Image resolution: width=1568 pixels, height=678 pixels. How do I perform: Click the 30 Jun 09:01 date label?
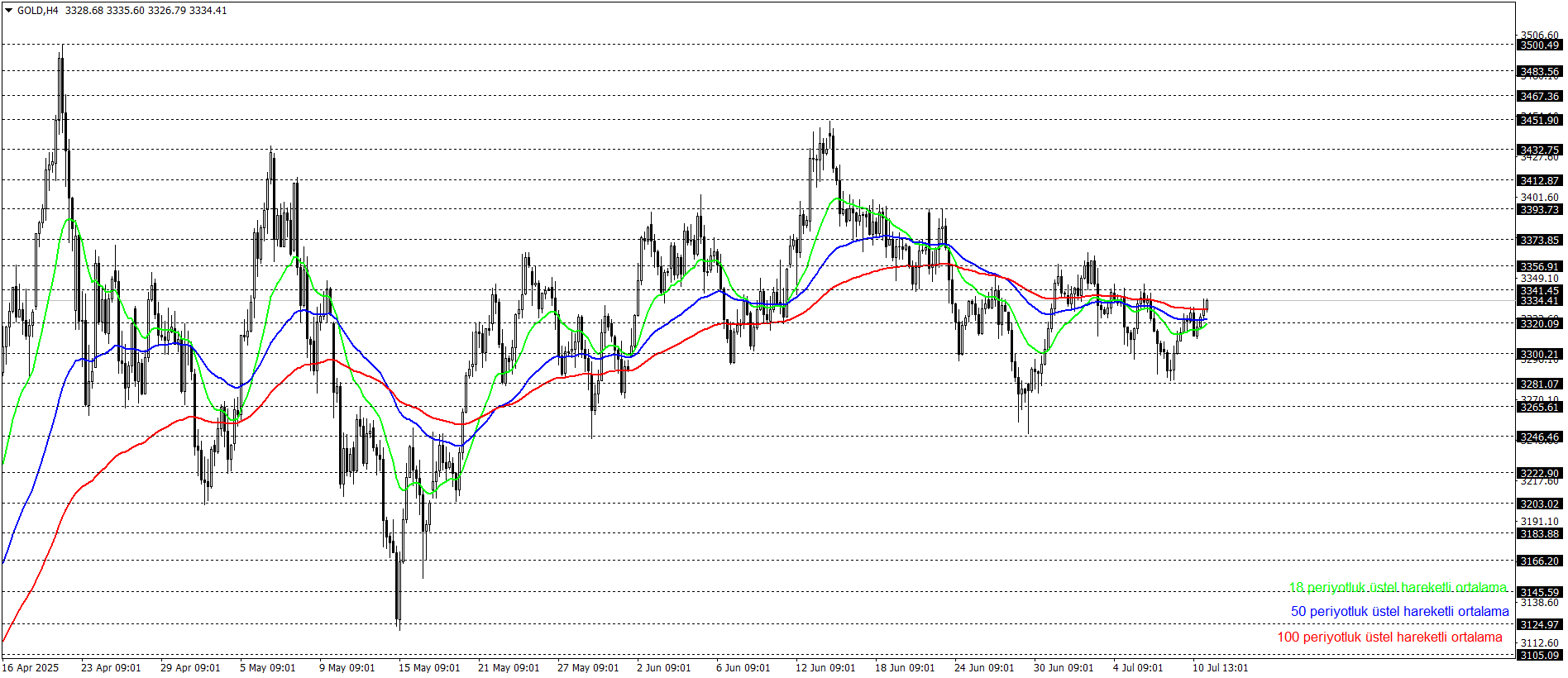tap(1064, 668)
